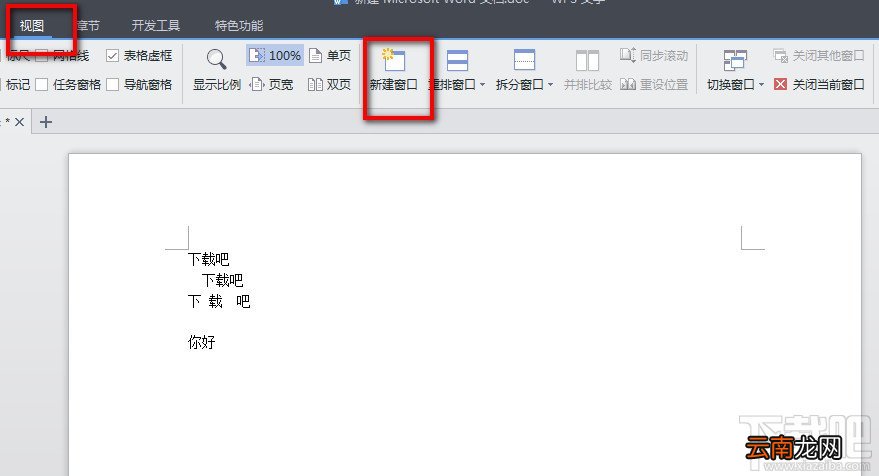Close the current document tab
879x476 pixels.
(x=20, y=122)
